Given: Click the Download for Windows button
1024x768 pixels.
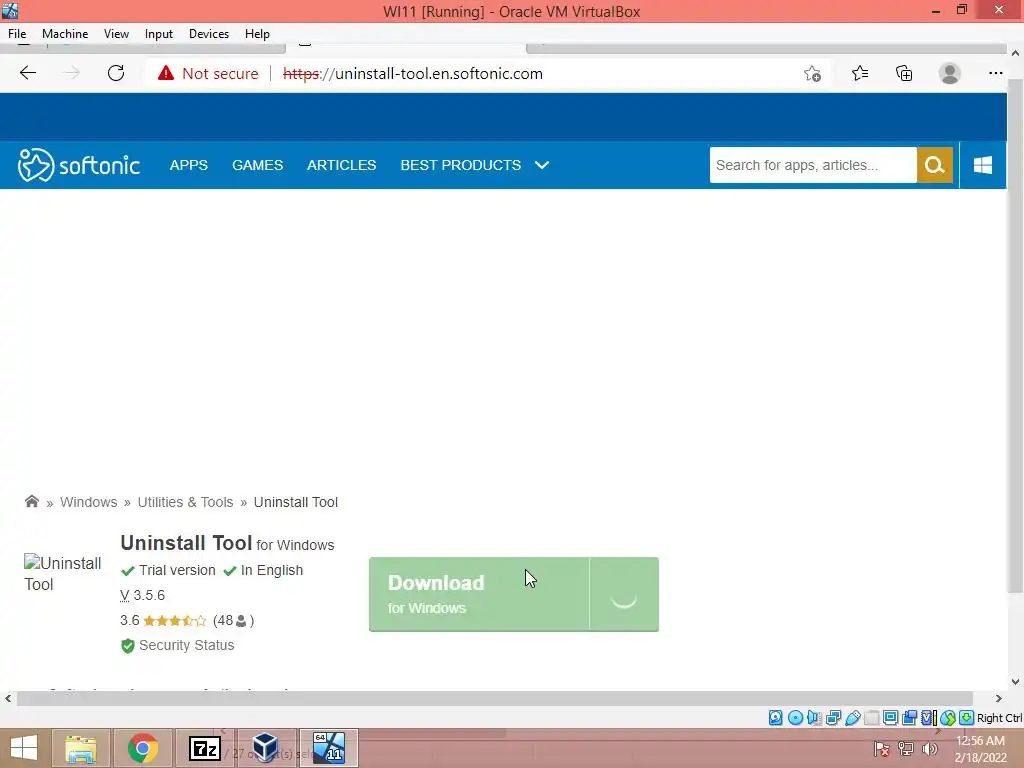Looking at the screenshot, I should [x=479, y=594].
